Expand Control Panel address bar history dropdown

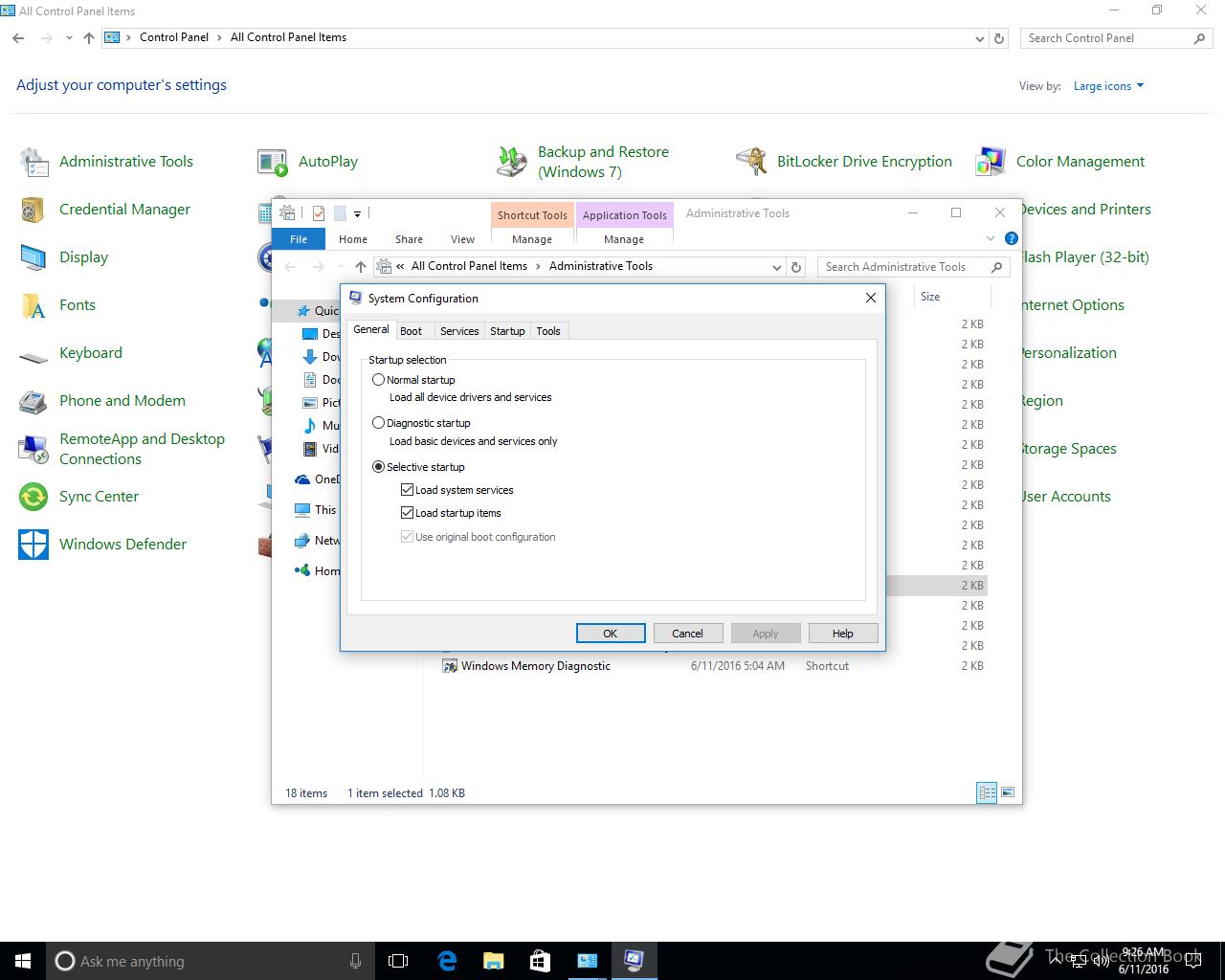(979, 38)
